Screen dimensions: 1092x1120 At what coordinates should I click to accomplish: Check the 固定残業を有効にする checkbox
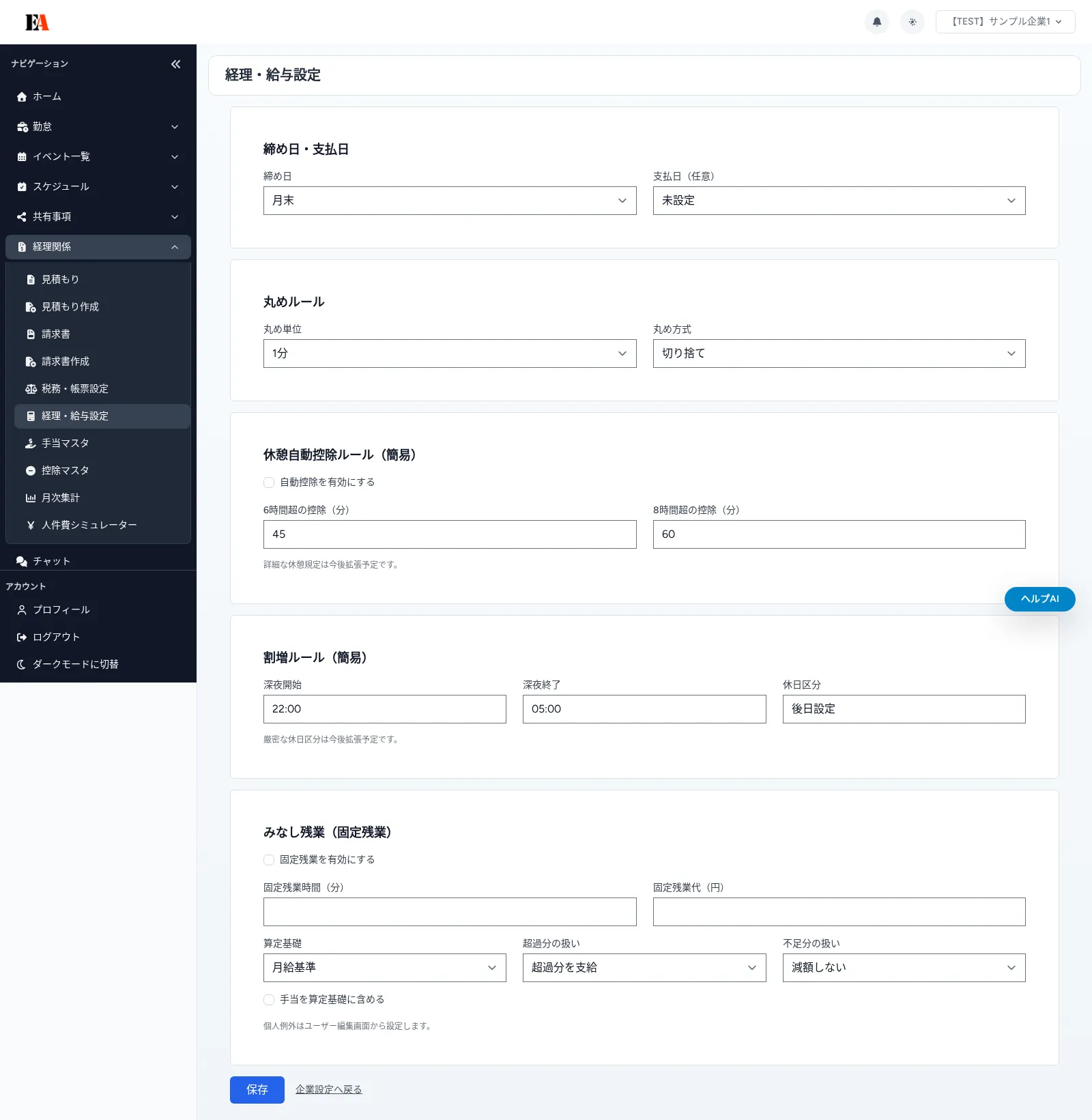click(x=269, y=860)
